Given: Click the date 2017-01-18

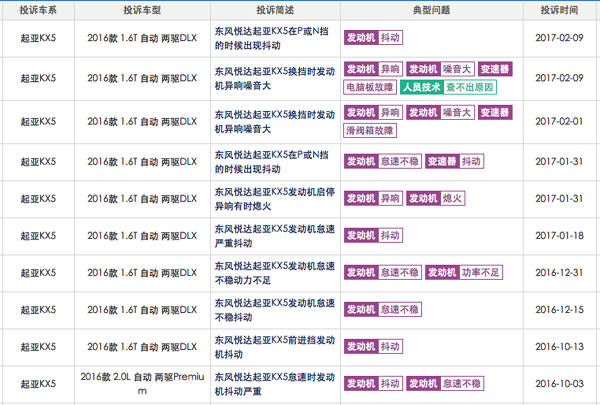Looking at the screenshot, I should [559, 236].
